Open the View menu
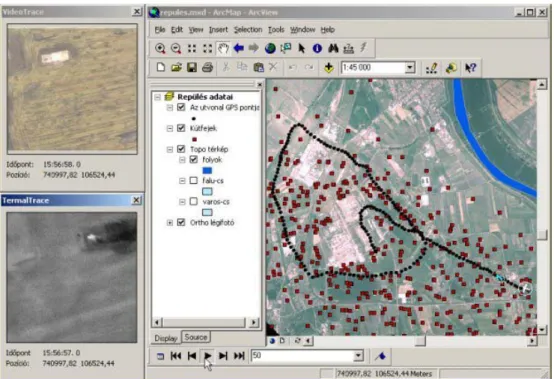Viewport: 554px width, 379px height. (195, 30)
